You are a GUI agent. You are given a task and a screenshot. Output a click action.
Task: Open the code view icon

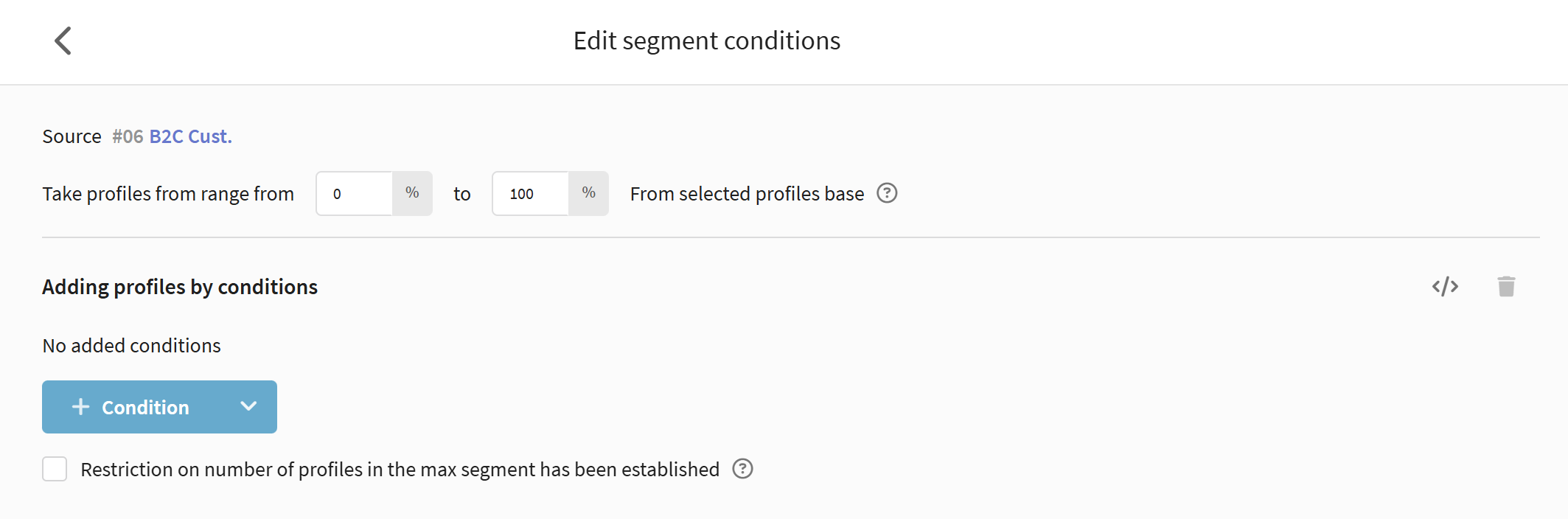click(1445, 286)
